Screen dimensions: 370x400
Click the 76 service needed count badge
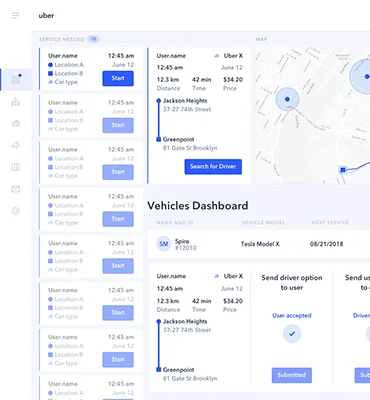tap(93, 39)
